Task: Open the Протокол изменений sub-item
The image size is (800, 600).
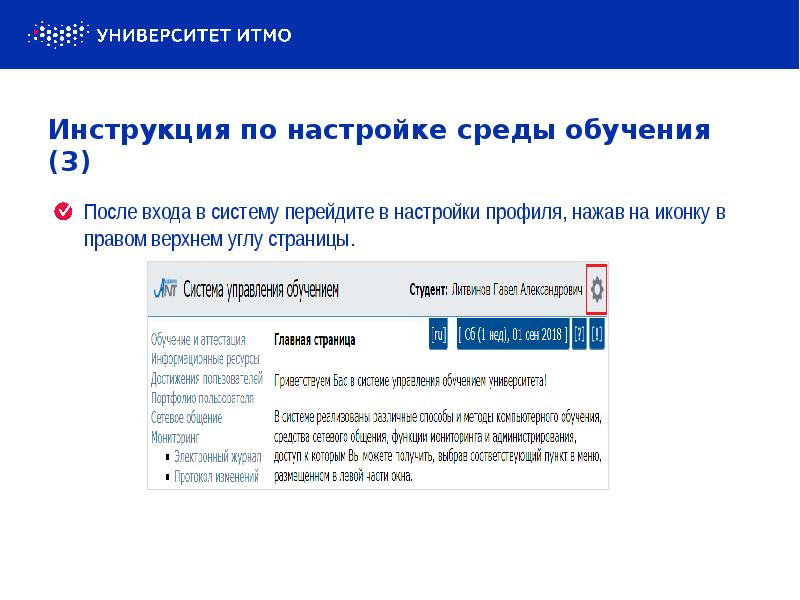Action: (216, 476)
